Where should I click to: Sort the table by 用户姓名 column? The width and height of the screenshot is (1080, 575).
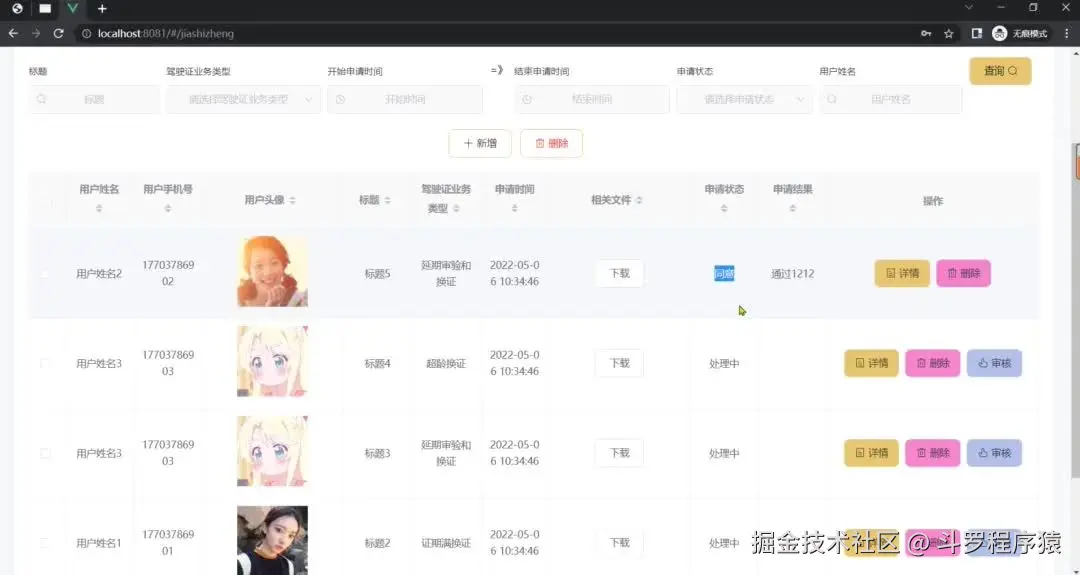[99, 209]
